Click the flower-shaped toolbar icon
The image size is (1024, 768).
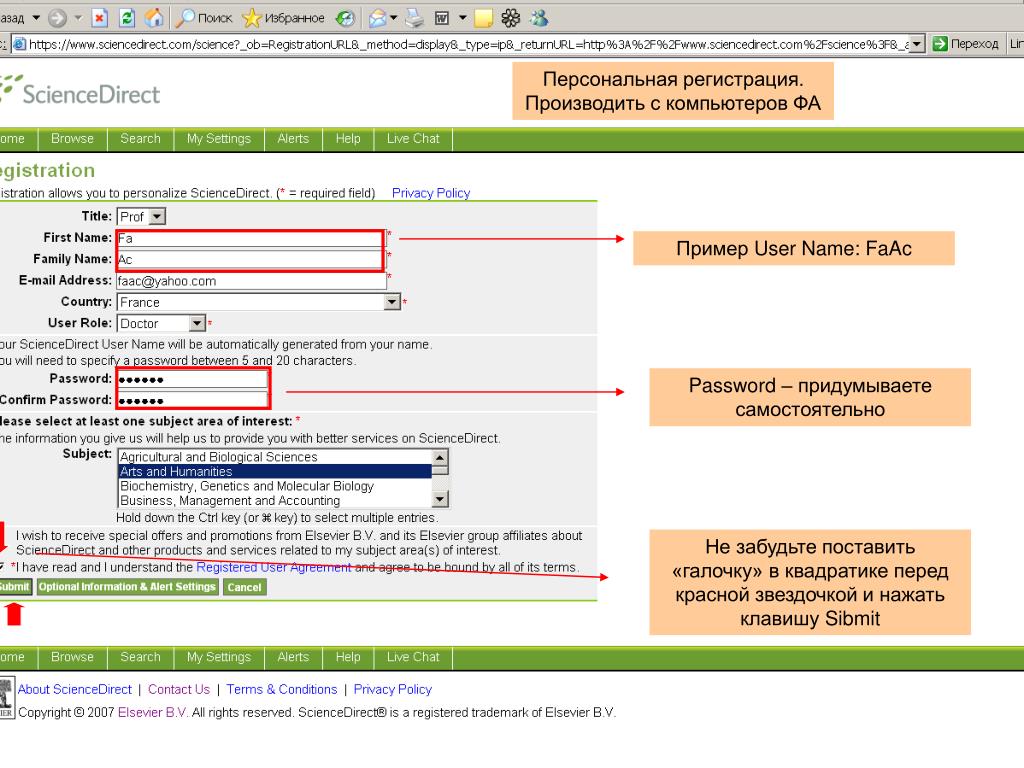511,18
